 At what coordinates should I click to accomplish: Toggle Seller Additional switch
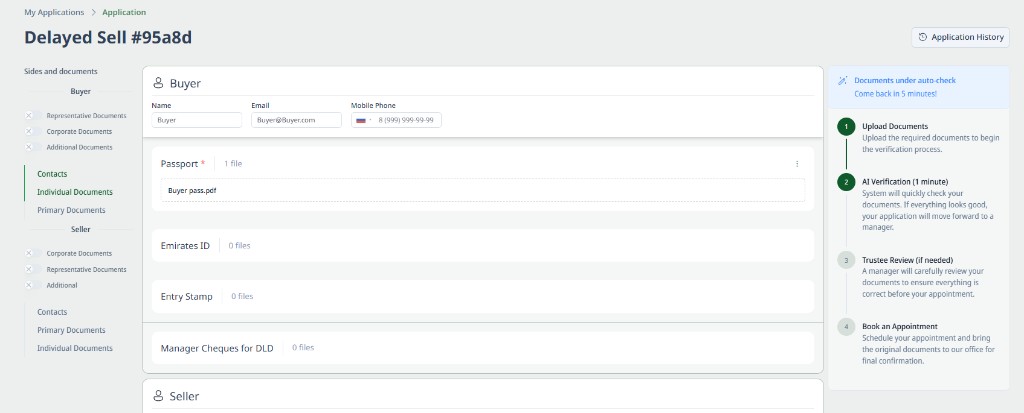(33, 286)
